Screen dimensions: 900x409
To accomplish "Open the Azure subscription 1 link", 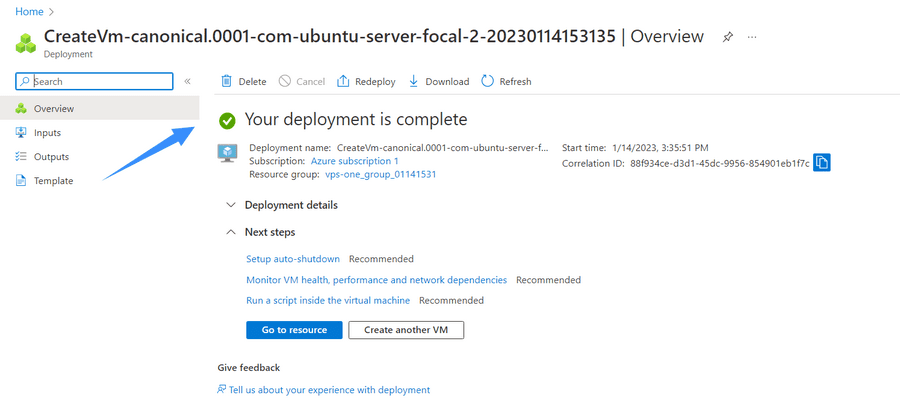I will tap(355, 161).
